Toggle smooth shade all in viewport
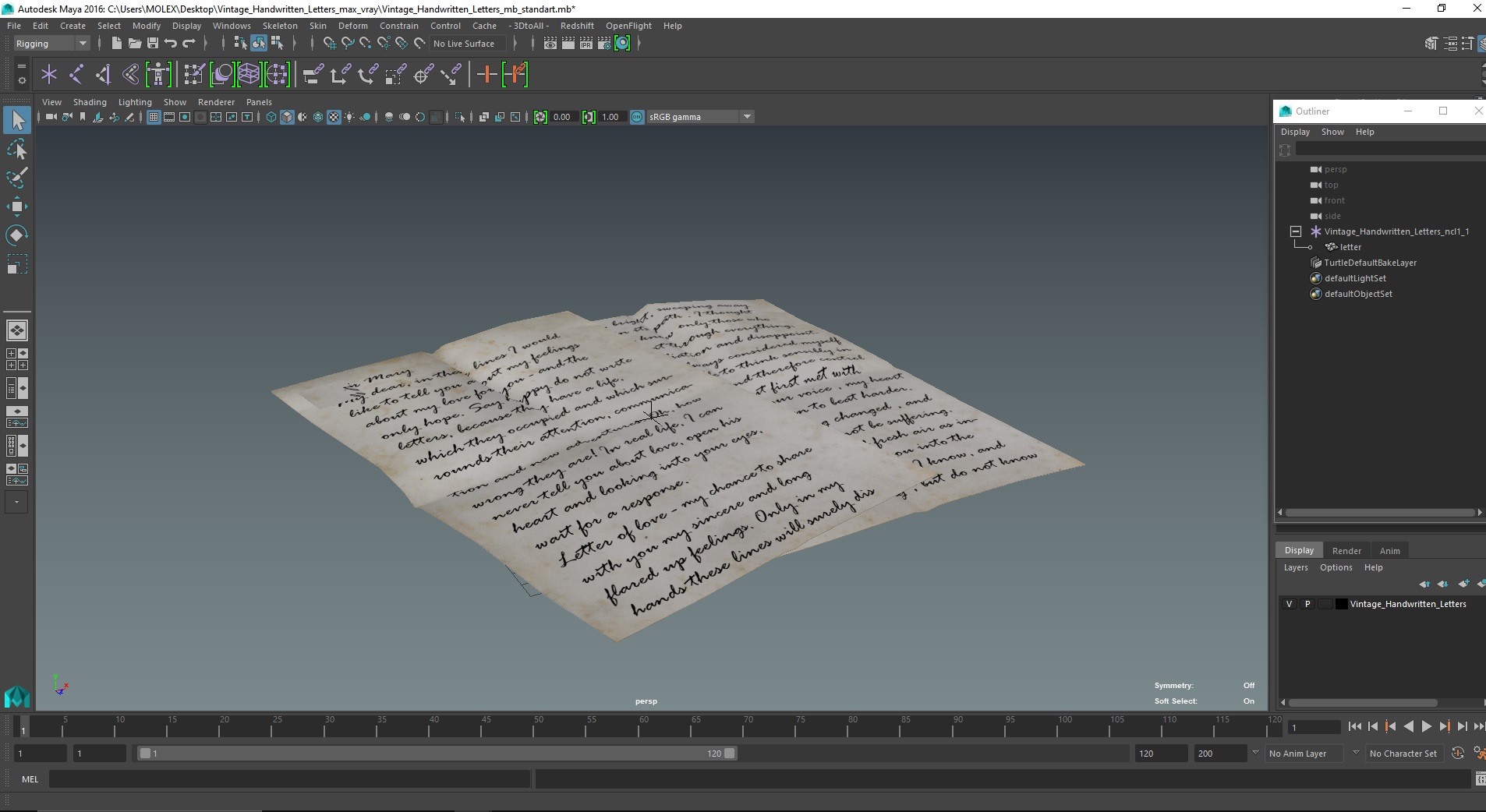The height and width of the screenshot is (812, 1486). [x=287, y=117]
